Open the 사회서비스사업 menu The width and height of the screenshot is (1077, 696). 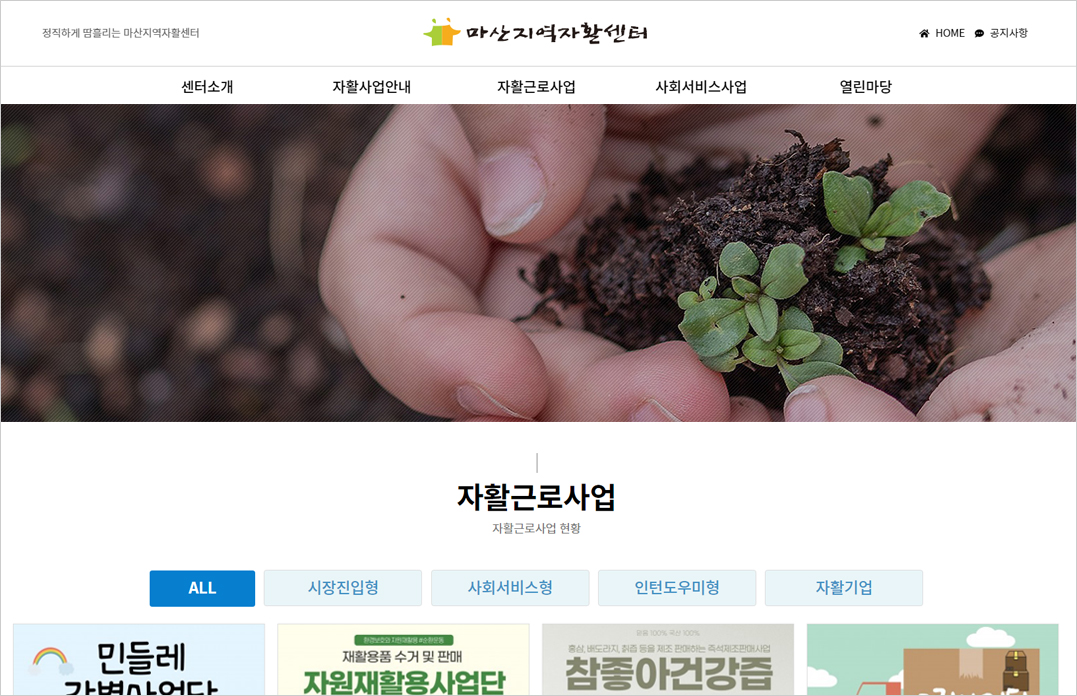coord(701,87)
